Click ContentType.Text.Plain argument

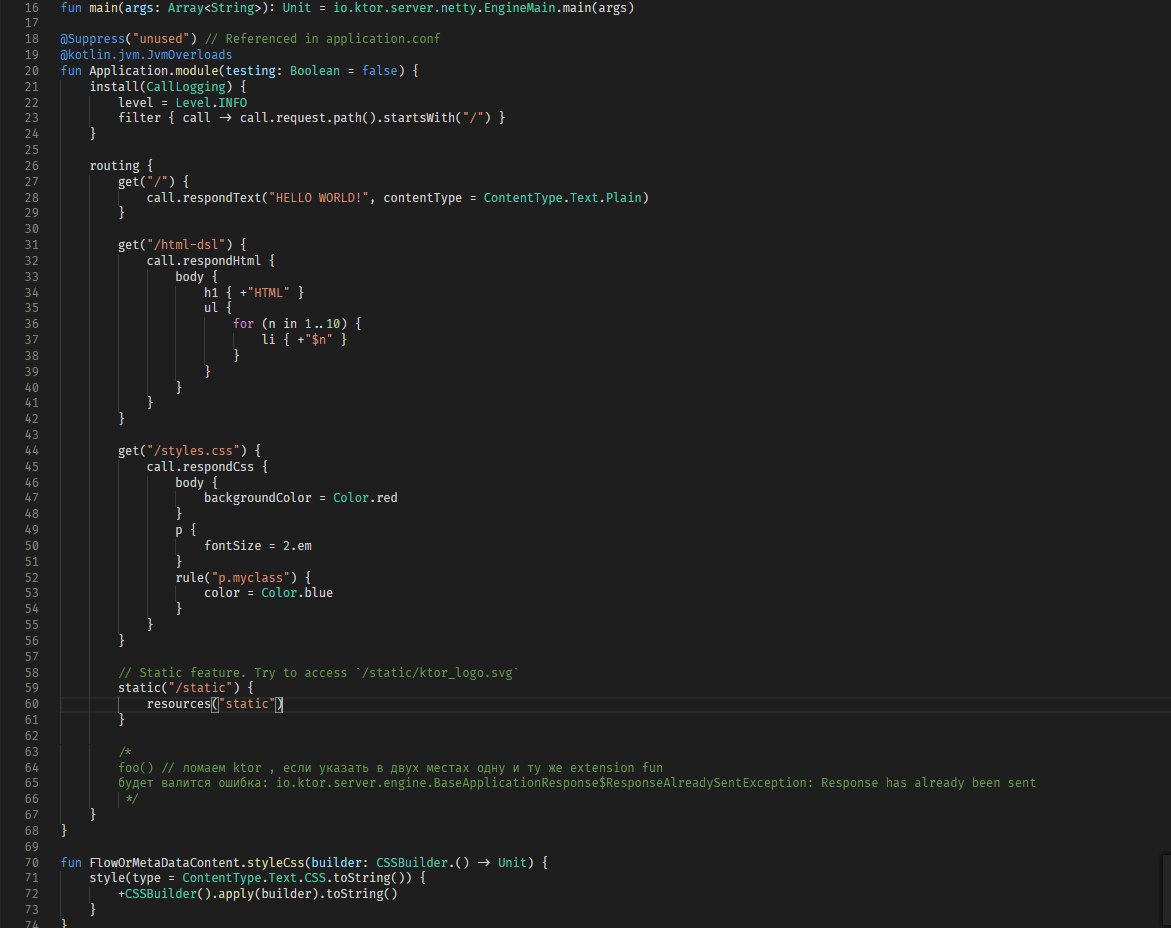(x=563, y=198)
